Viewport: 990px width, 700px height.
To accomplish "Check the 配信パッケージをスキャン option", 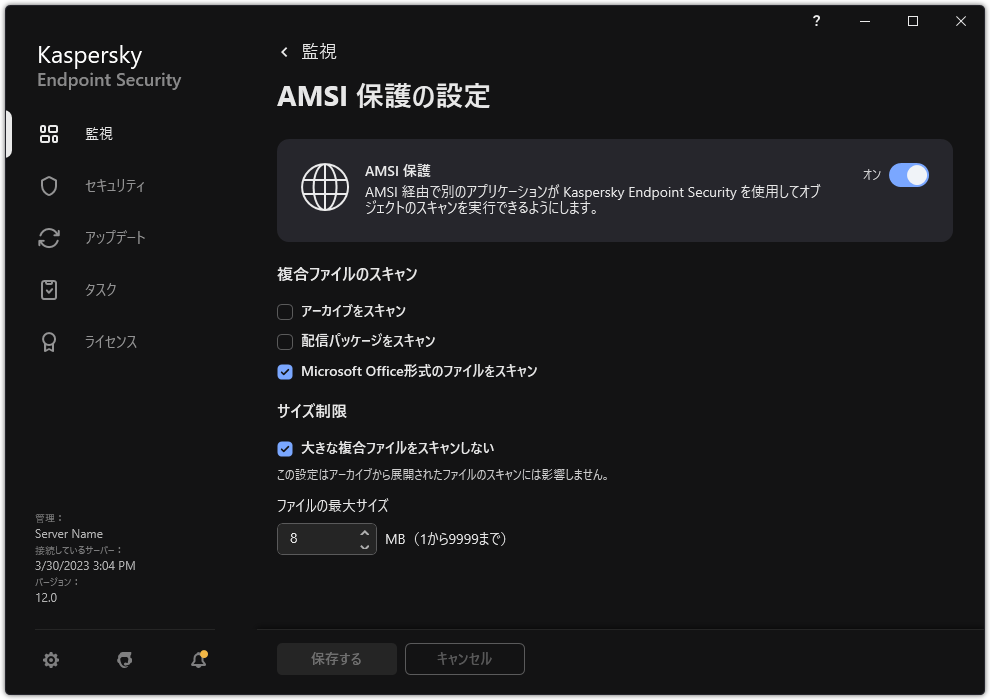I will [284, 342].
